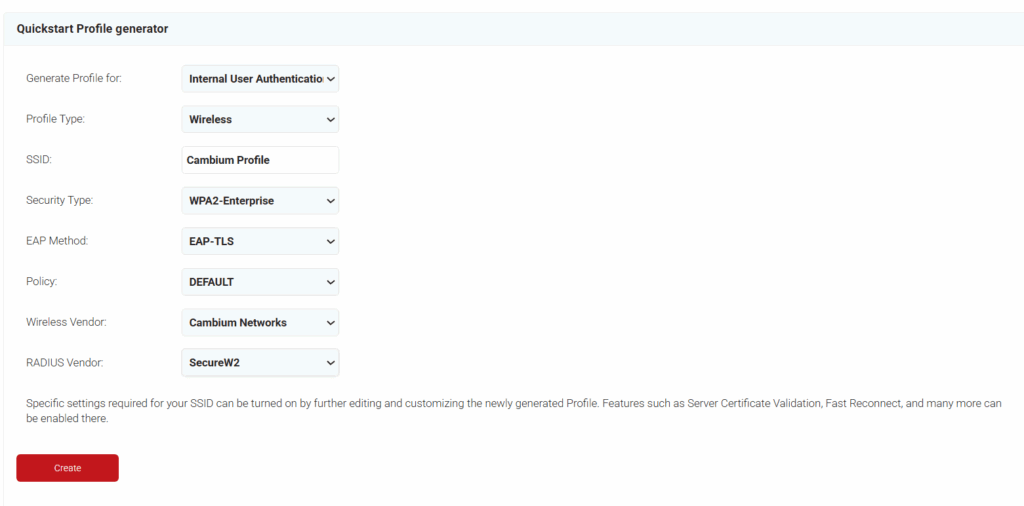Image resolution: width=1024 pixels, height=506 pixels.
Task: Click the Quickstart Profile generator heading
Action: click(92, 29)
